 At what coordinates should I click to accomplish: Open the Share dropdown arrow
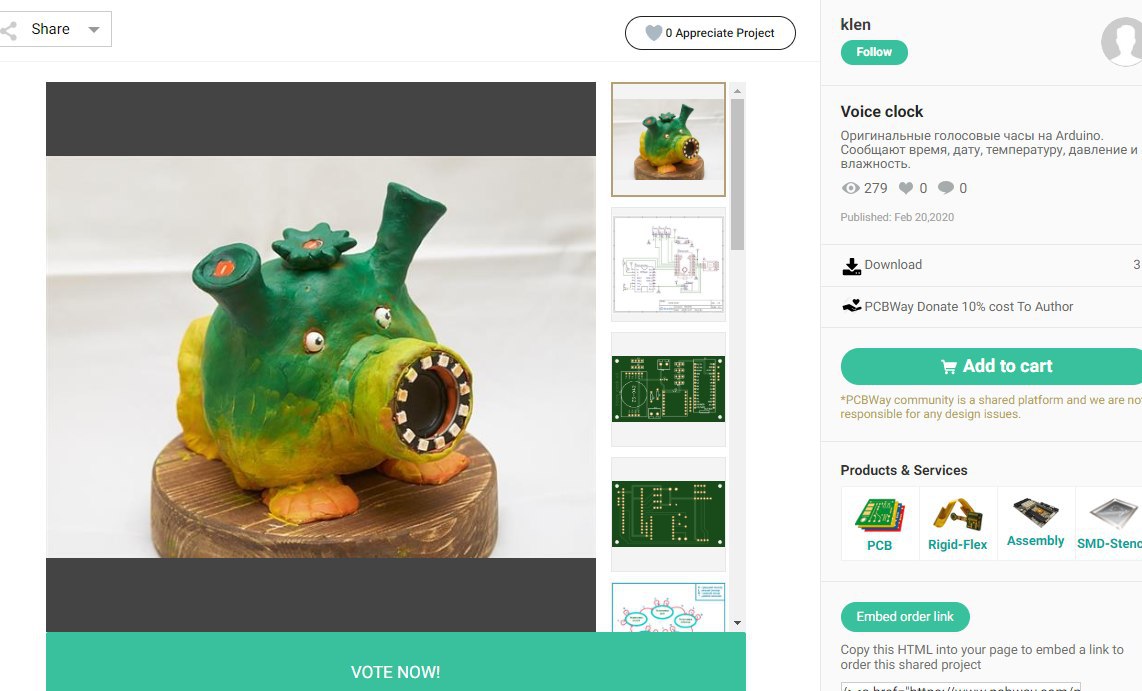click(x=93, y=30)
